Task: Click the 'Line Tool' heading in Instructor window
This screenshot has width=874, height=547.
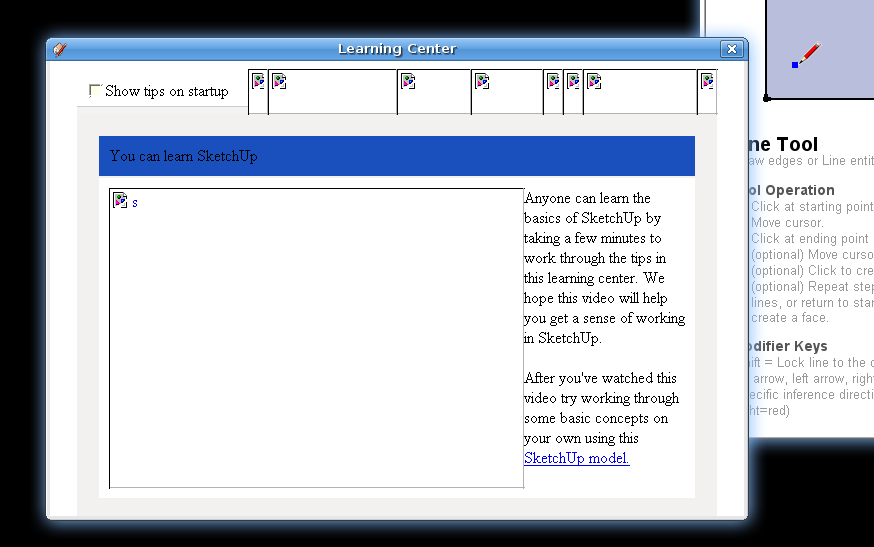Action: (783, 144)
